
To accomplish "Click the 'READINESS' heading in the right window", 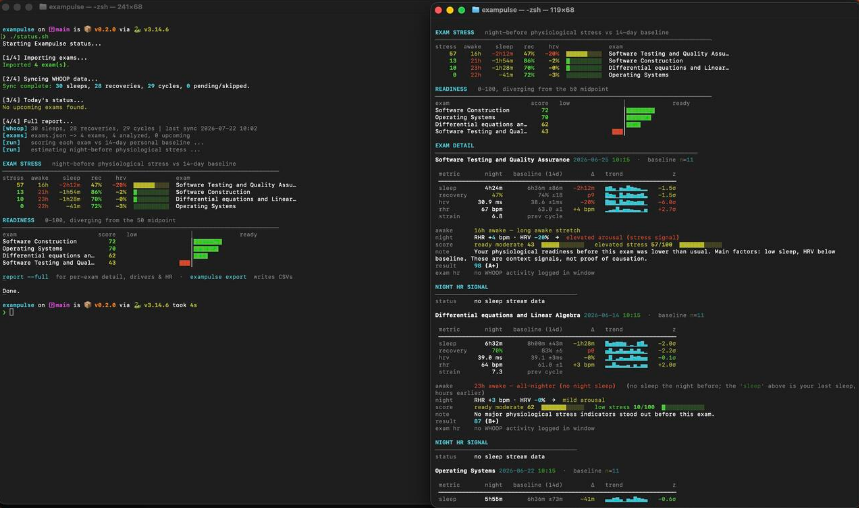I will [x=451, y=89].
